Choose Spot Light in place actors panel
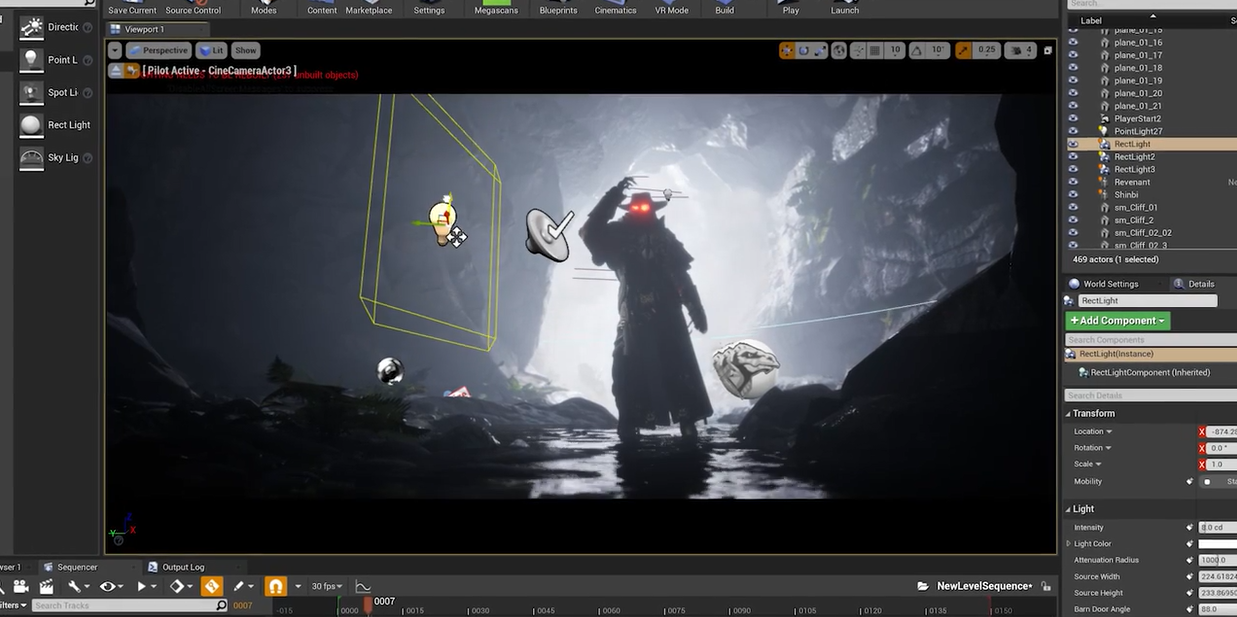1237x617 pixels. tap(58, 92)
